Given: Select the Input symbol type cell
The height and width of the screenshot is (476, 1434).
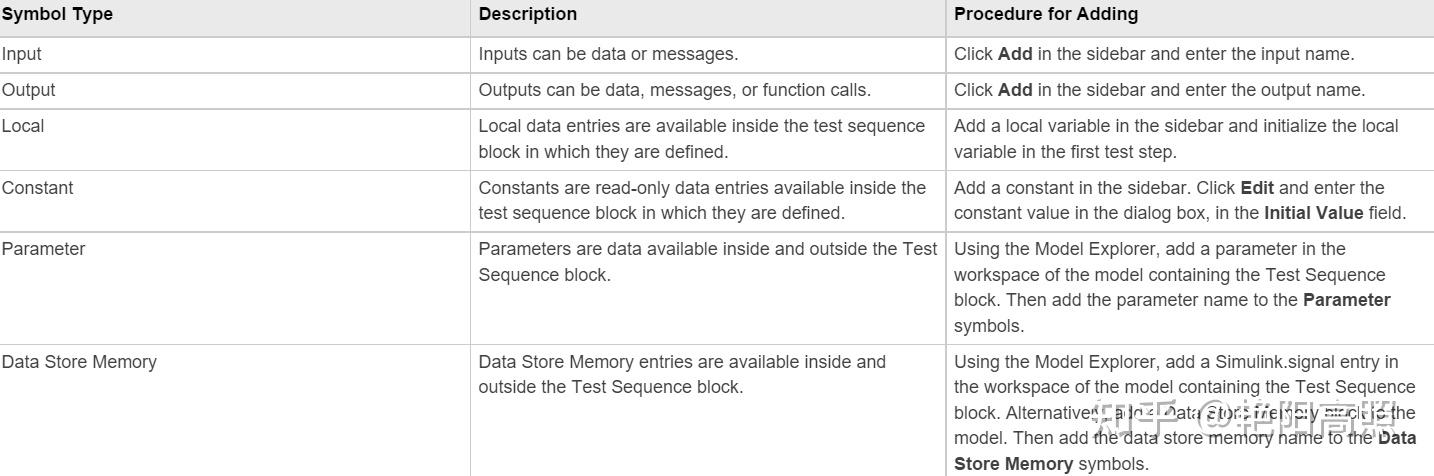Looking at the screenshot, I should (22, 54).
